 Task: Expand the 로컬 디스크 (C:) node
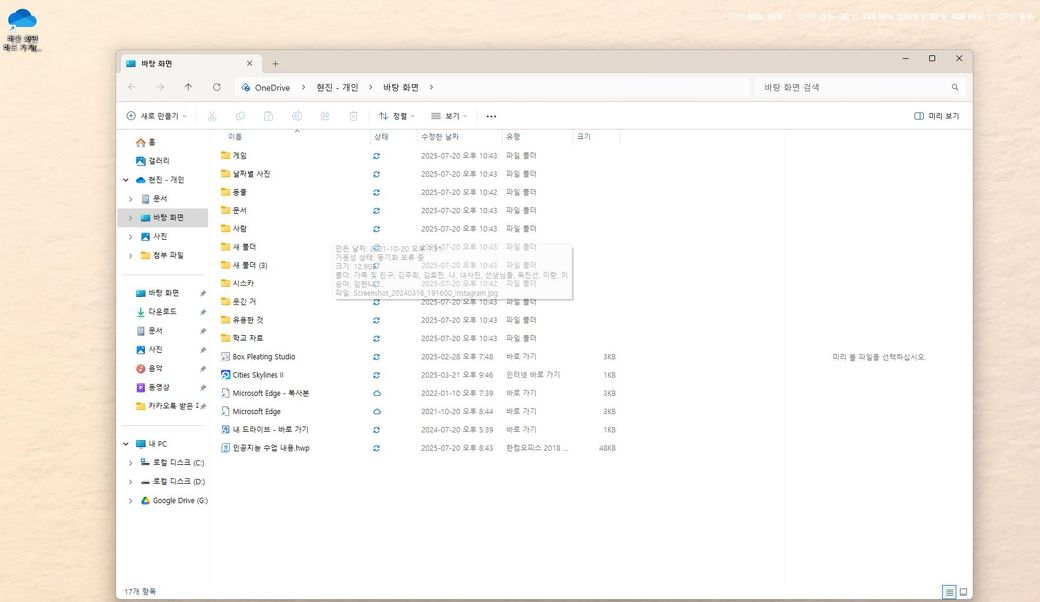point(130,463)
